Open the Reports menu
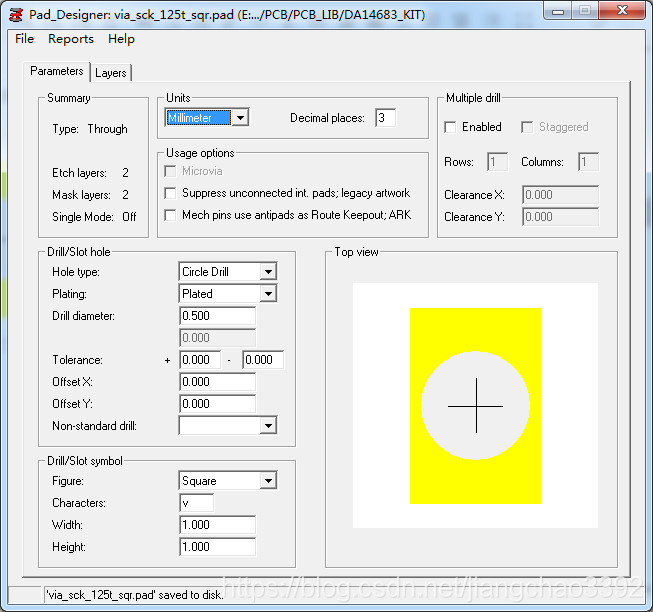This screenshot has height=612, width=653. click(71, 39)
